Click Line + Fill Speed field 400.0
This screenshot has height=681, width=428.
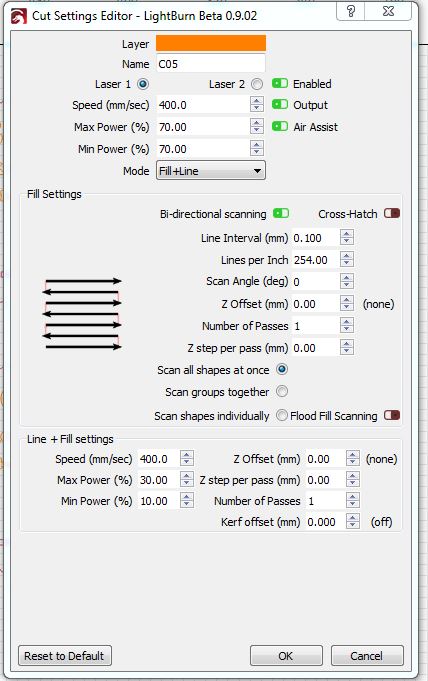[x=158, y=459]
